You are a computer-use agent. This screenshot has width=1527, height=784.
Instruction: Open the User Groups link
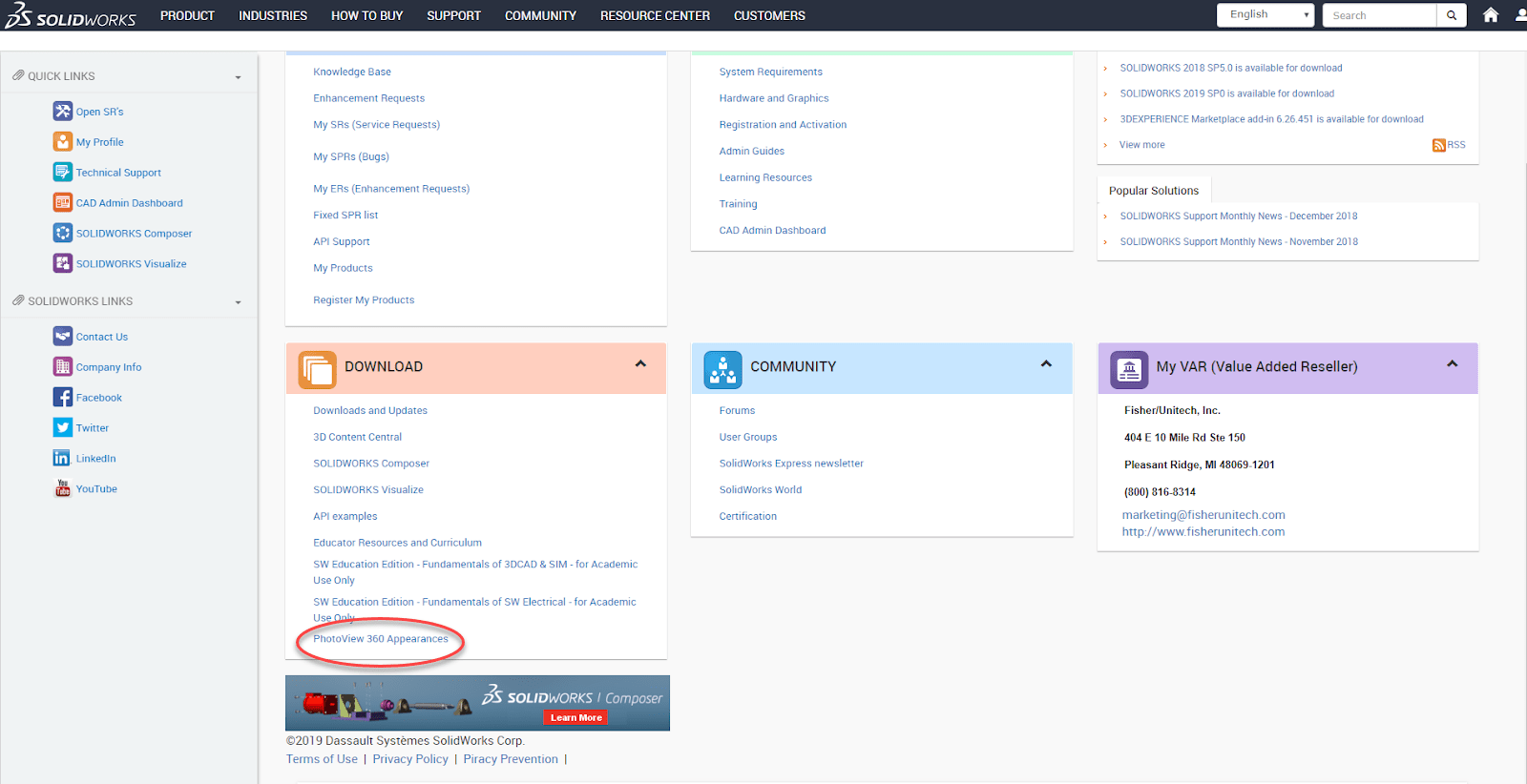click(x=748, y=437)
